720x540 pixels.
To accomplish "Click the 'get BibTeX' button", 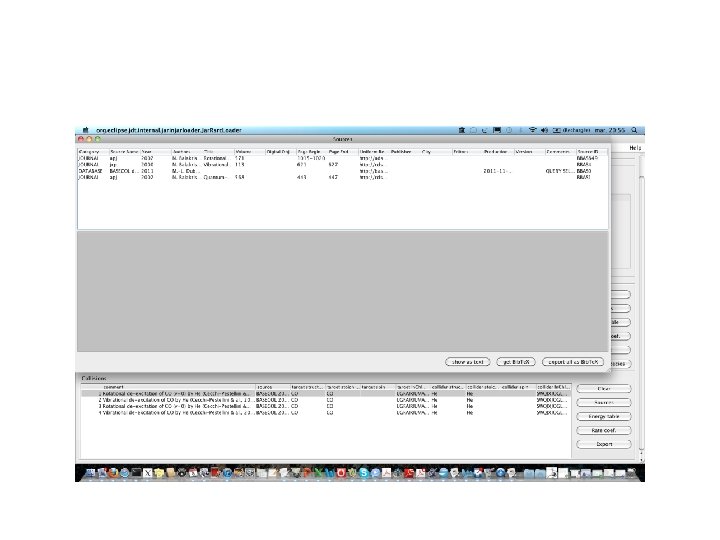I will 516,362.
